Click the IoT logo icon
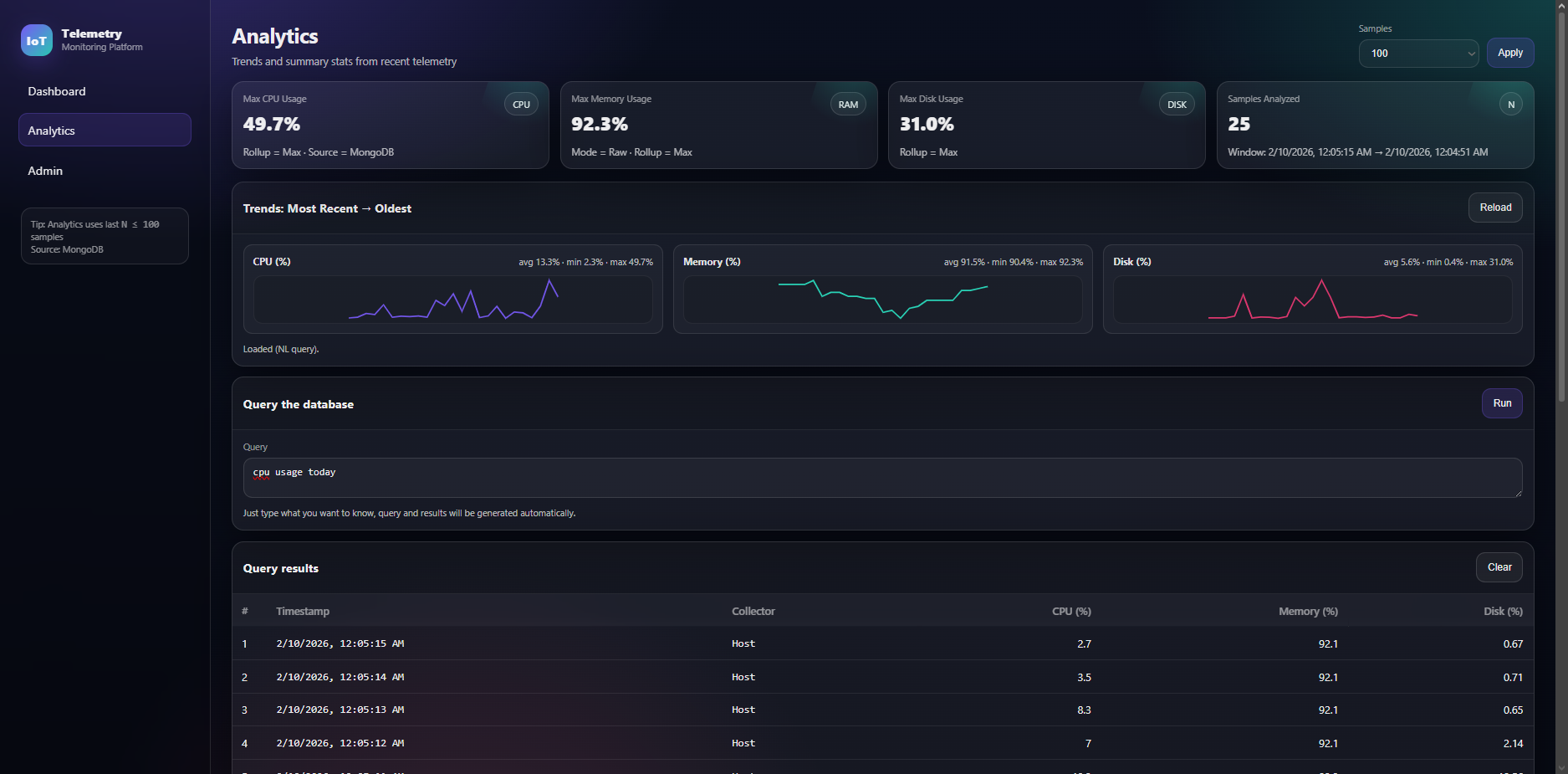 point(37,40)
